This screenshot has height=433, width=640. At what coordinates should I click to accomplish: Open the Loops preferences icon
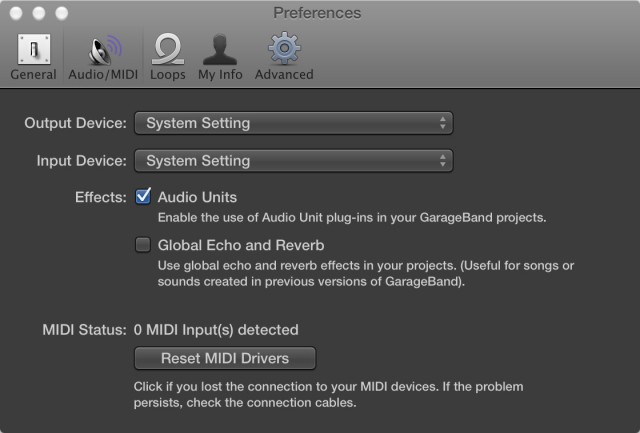click(x=168, y=47)
